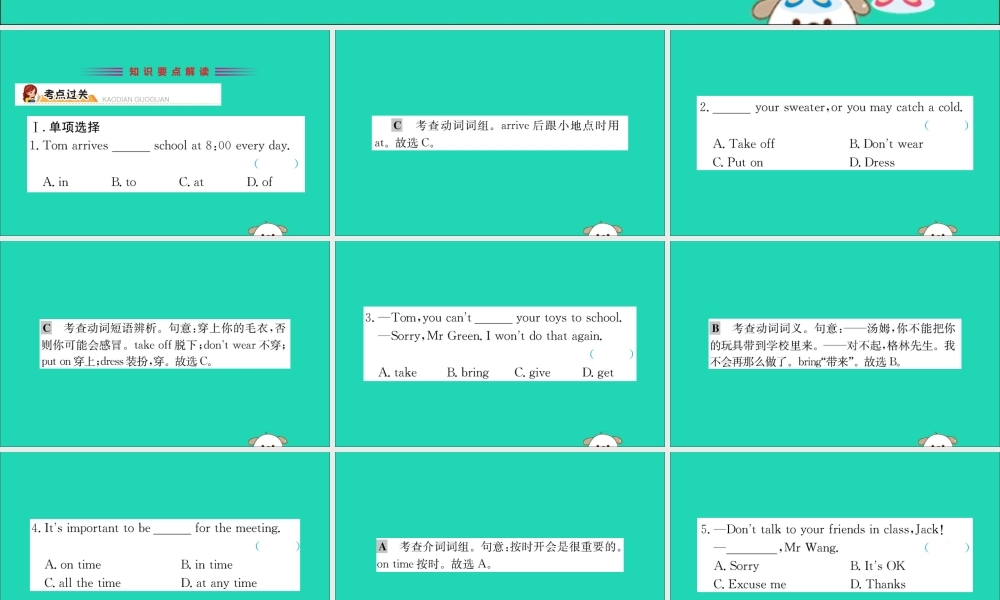
Task: Click the answer bracket of question 5
Action: [x=947, y=548]
